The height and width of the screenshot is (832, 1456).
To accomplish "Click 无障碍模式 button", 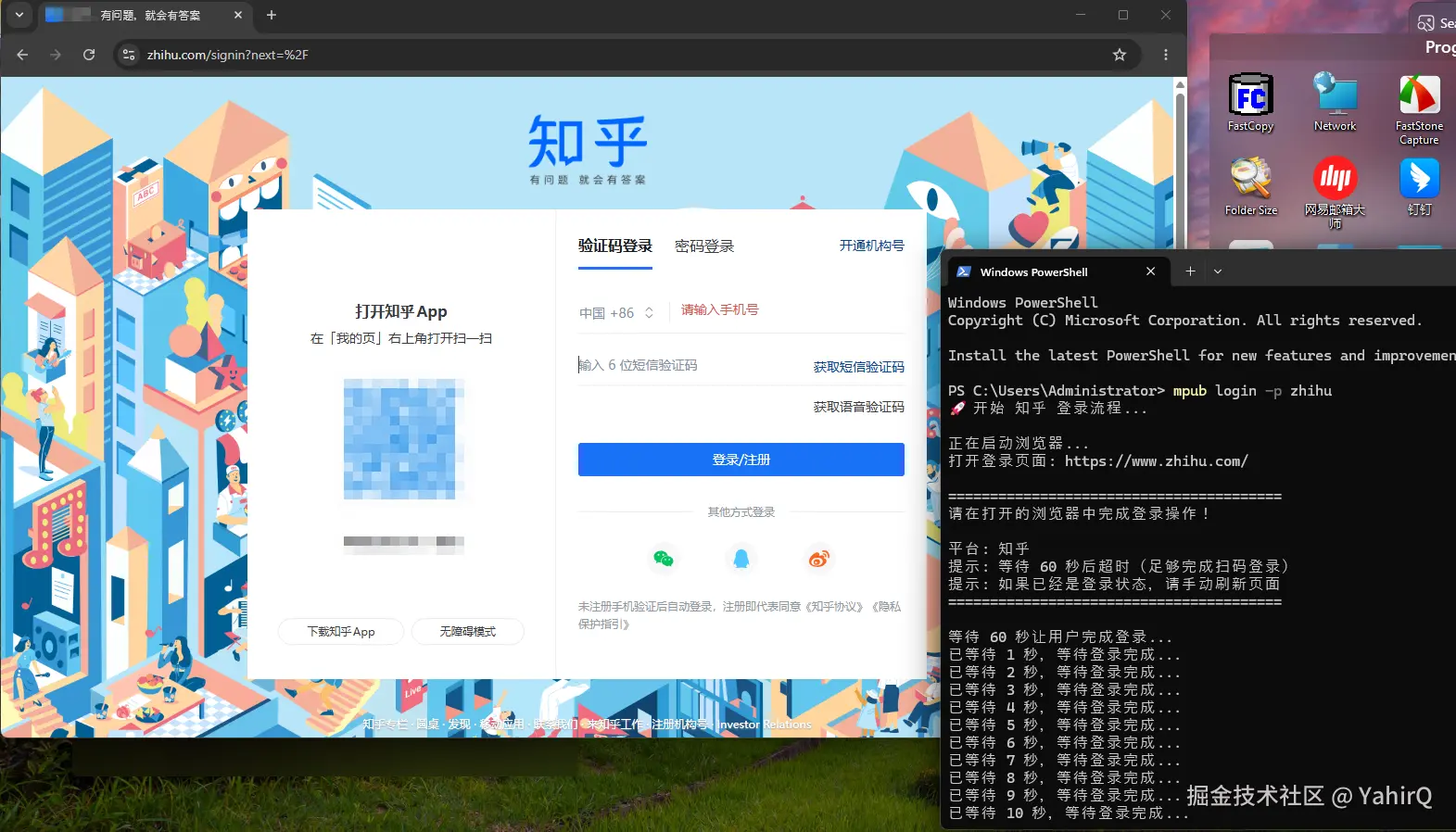I will point(468,632).
